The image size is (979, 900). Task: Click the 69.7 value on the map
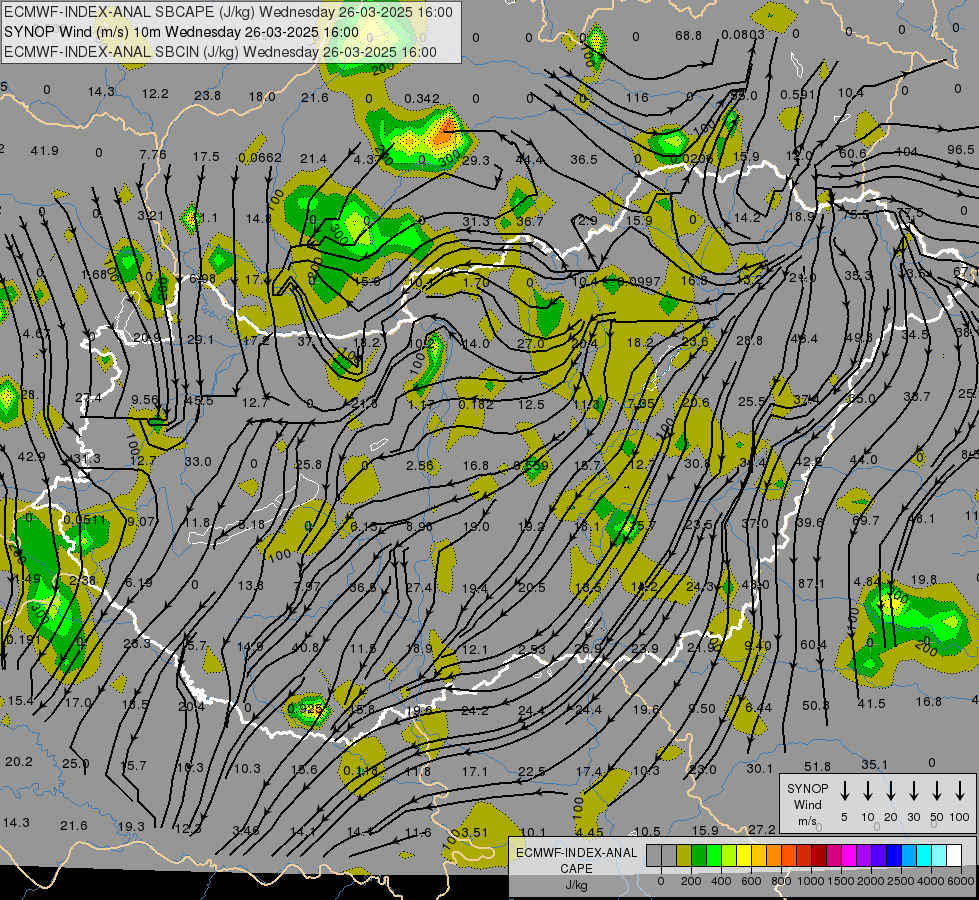865,520
